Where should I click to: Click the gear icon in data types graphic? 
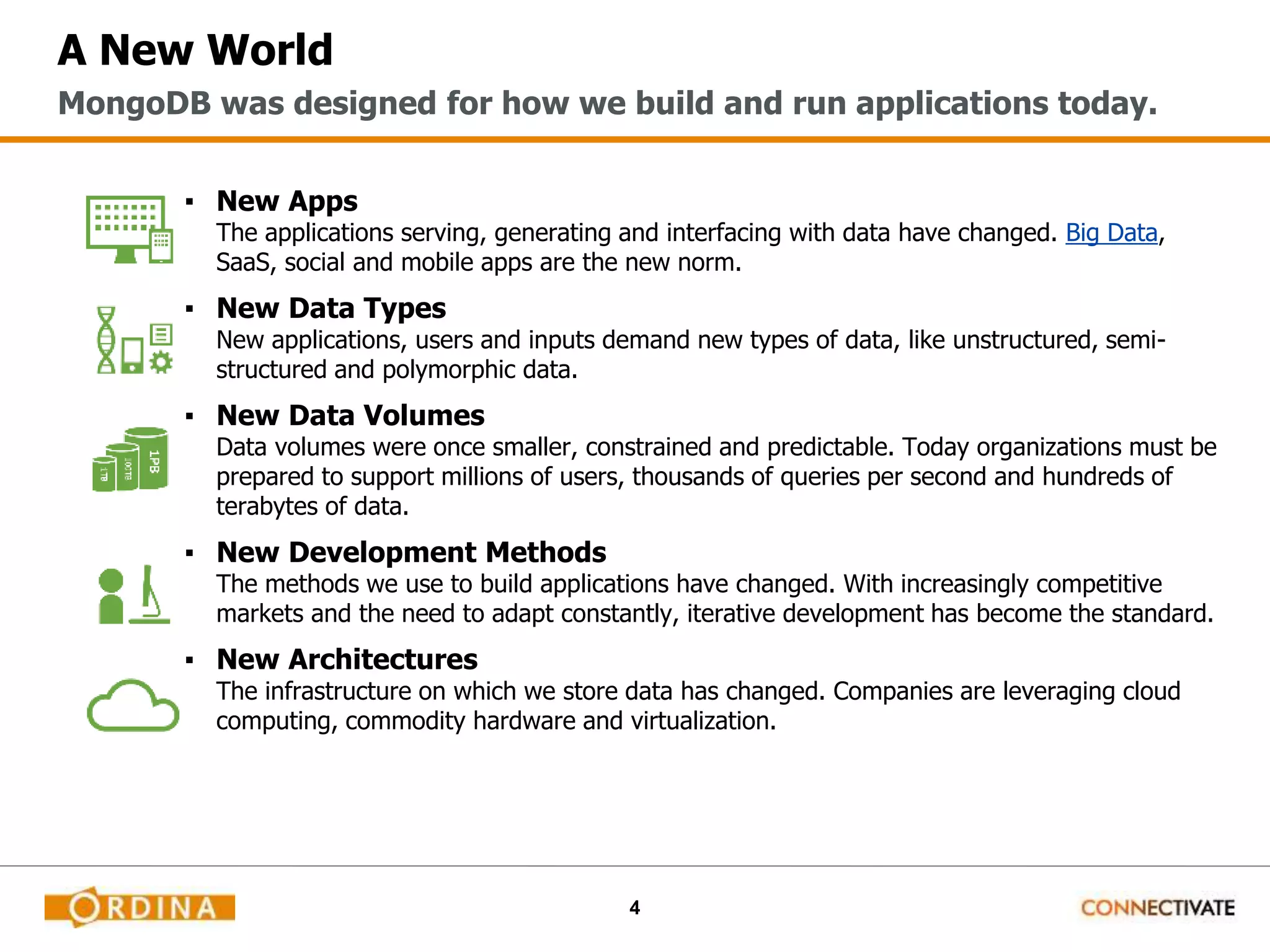pos(161,362)
